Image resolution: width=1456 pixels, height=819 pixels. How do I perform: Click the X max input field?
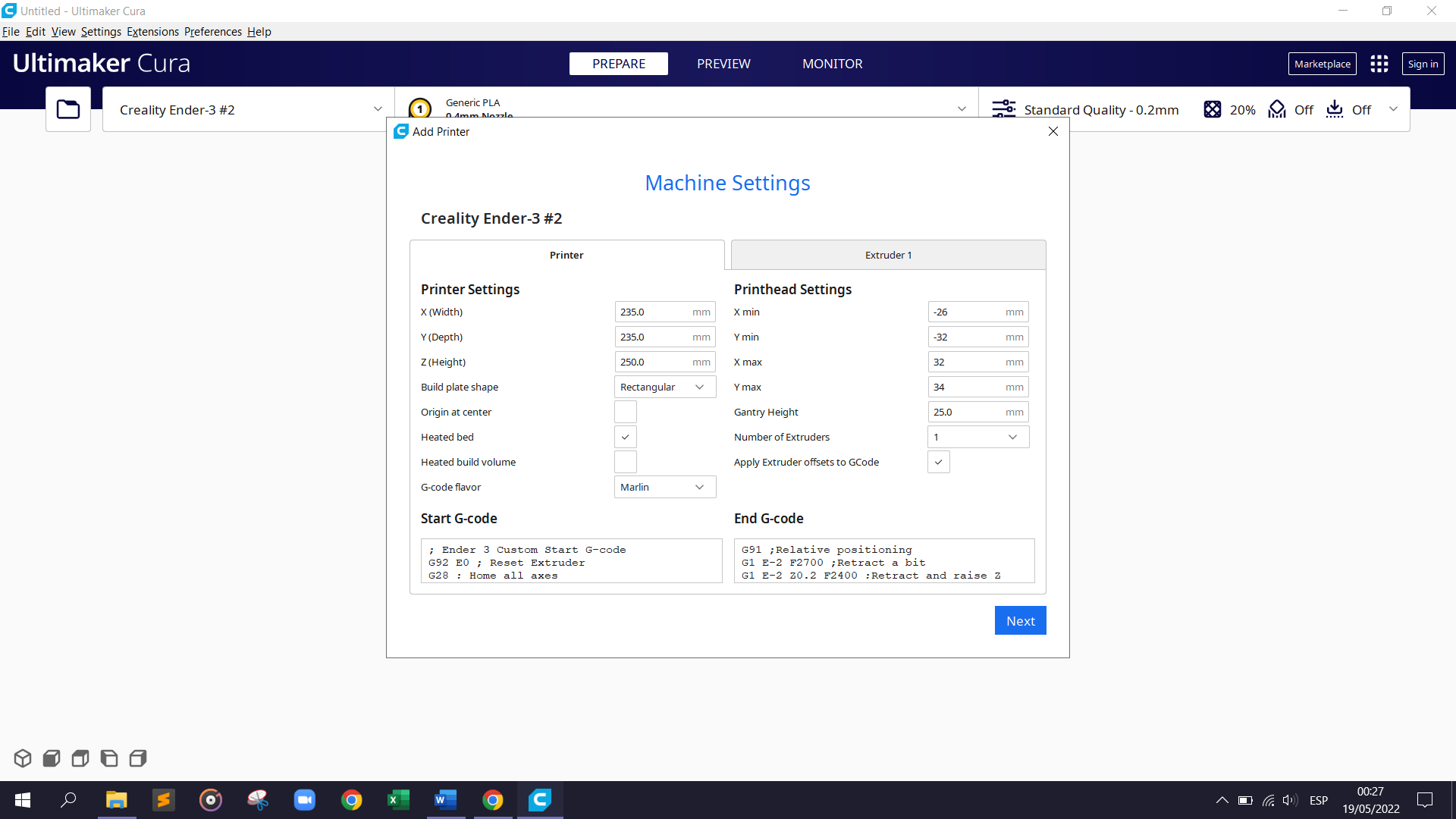click(x=978, y=362)
